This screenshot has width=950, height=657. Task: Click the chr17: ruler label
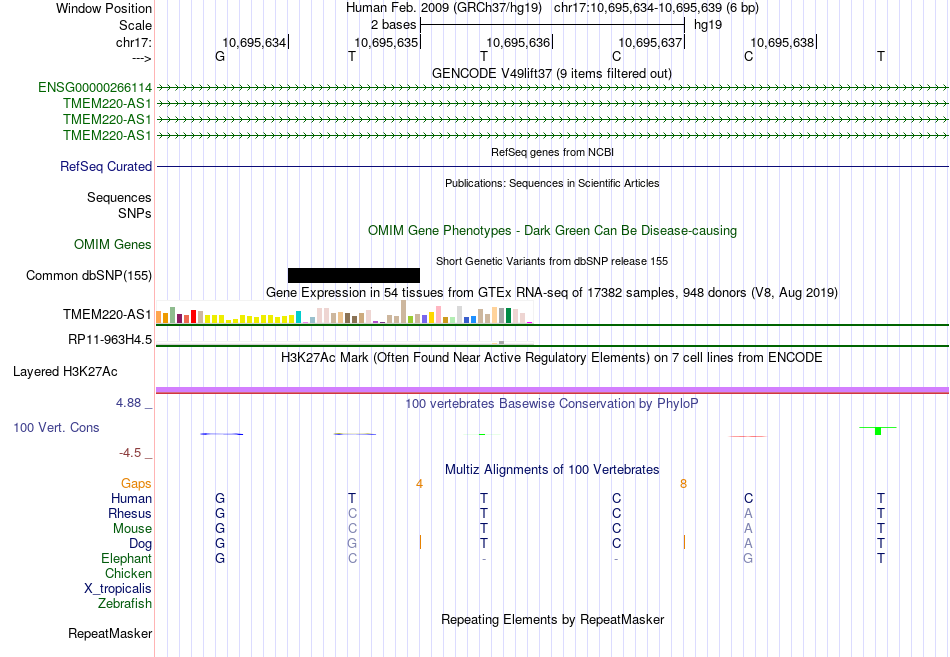click(133, 42)
